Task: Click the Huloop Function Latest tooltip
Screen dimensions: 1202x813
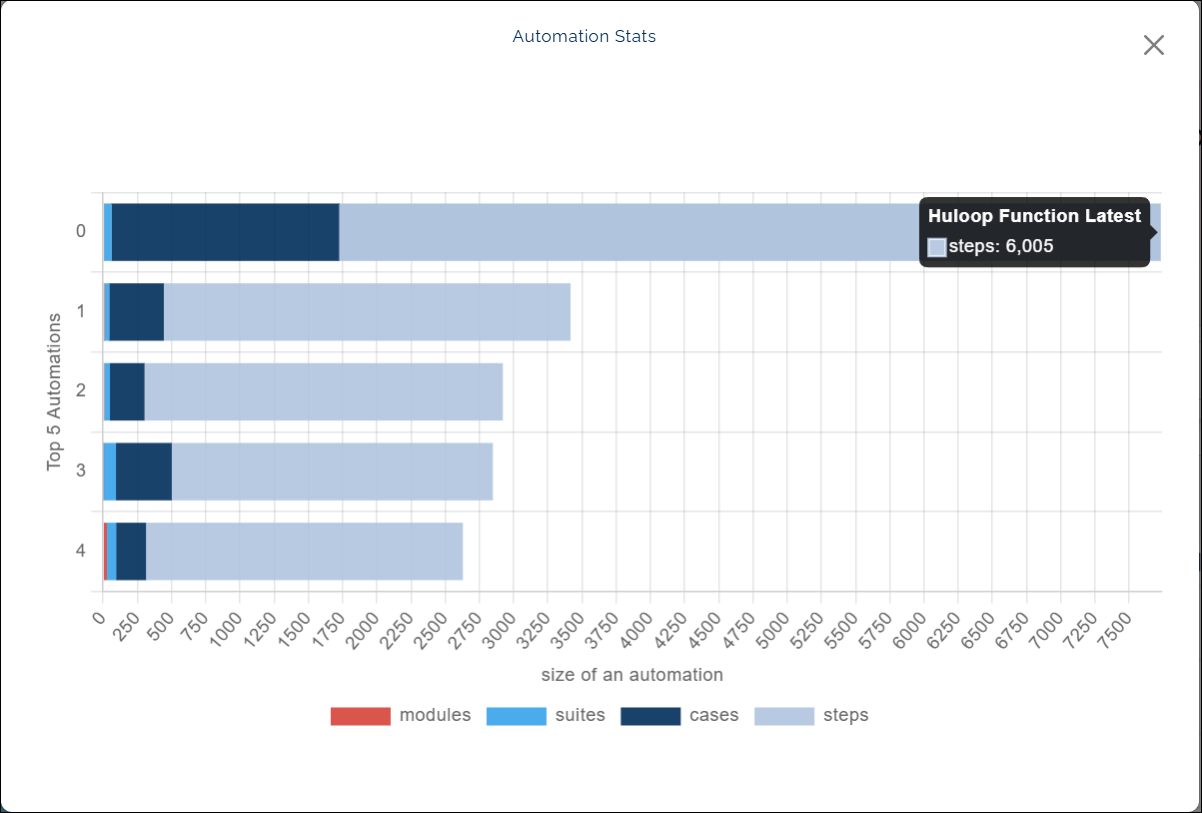Action: point(1034,232)
